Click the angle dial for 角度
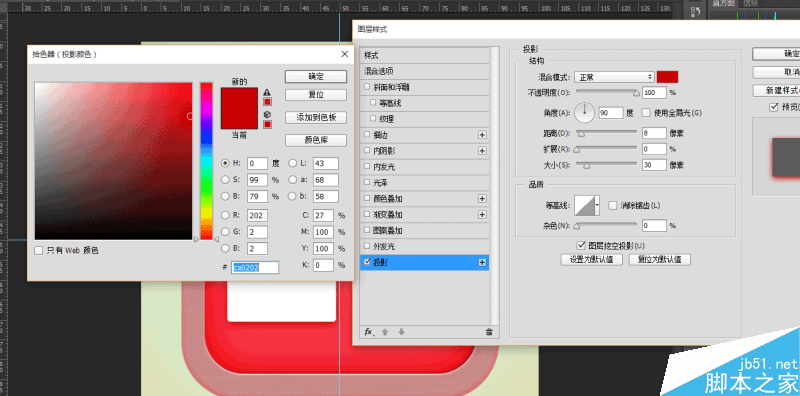The width and height of the screenshot is (800, 396). click(x=585, y=112)
